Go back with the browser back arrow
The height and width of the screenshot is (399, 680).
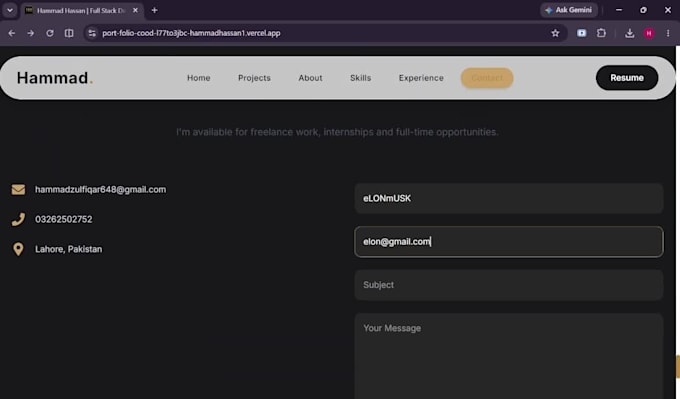12,33
